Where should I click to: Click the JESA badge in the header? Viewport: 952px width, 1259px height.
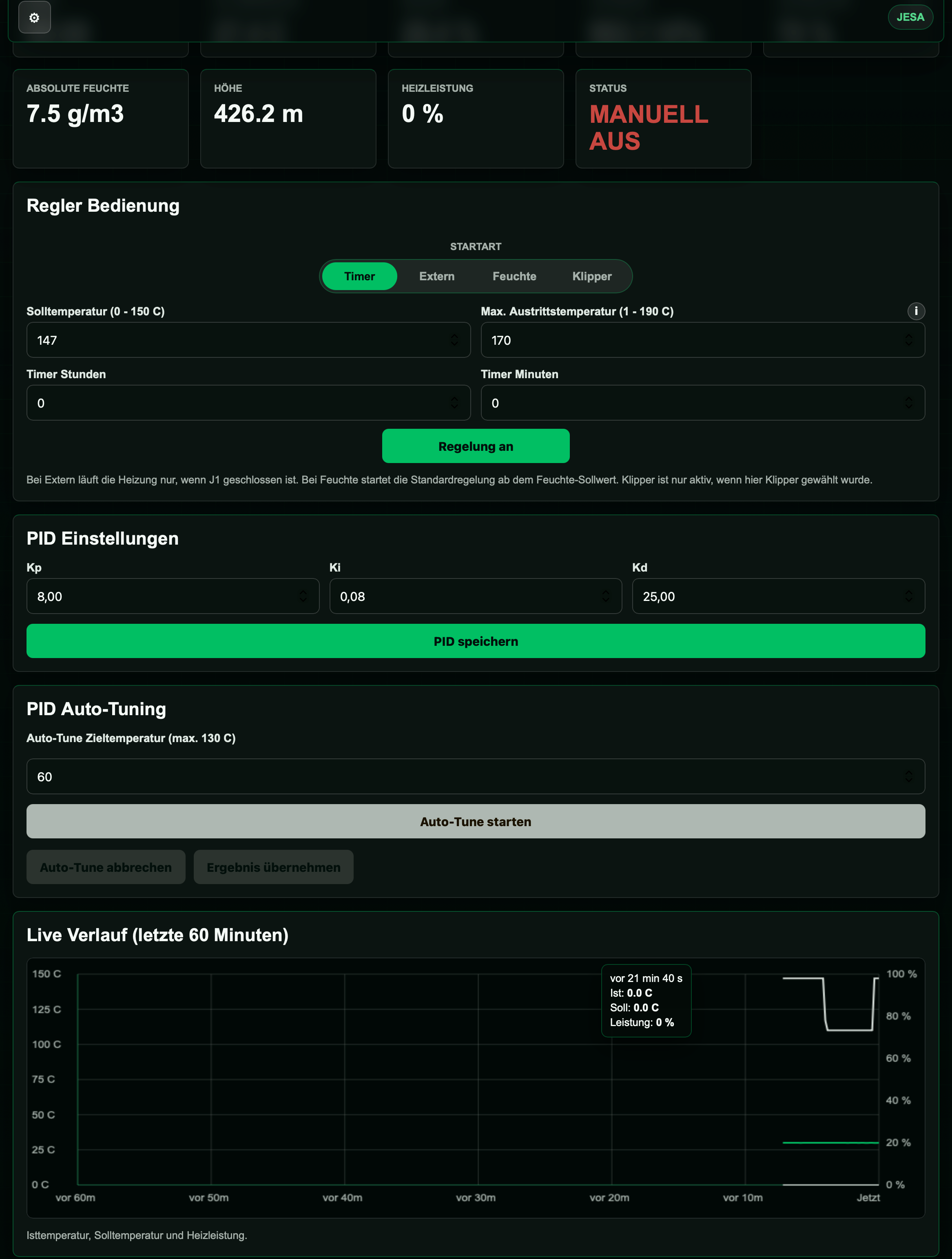tap(910, 17)
